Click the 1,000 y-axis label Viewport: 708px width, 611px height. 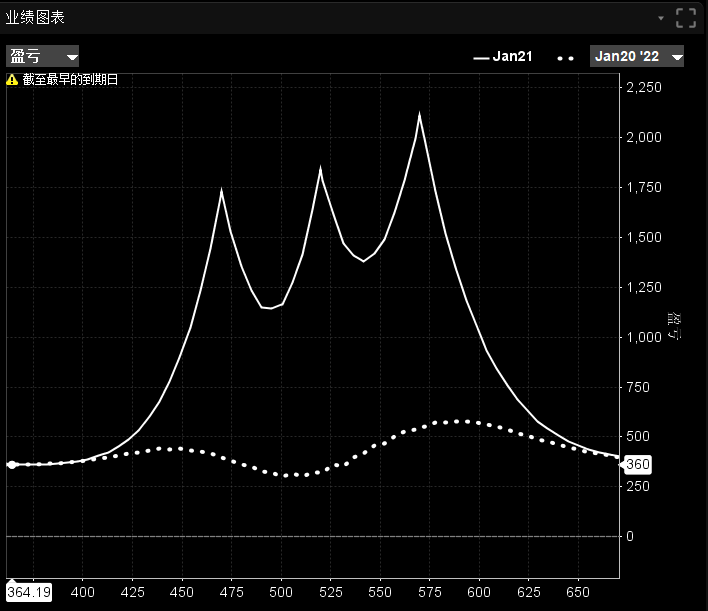tap(644, 337)
